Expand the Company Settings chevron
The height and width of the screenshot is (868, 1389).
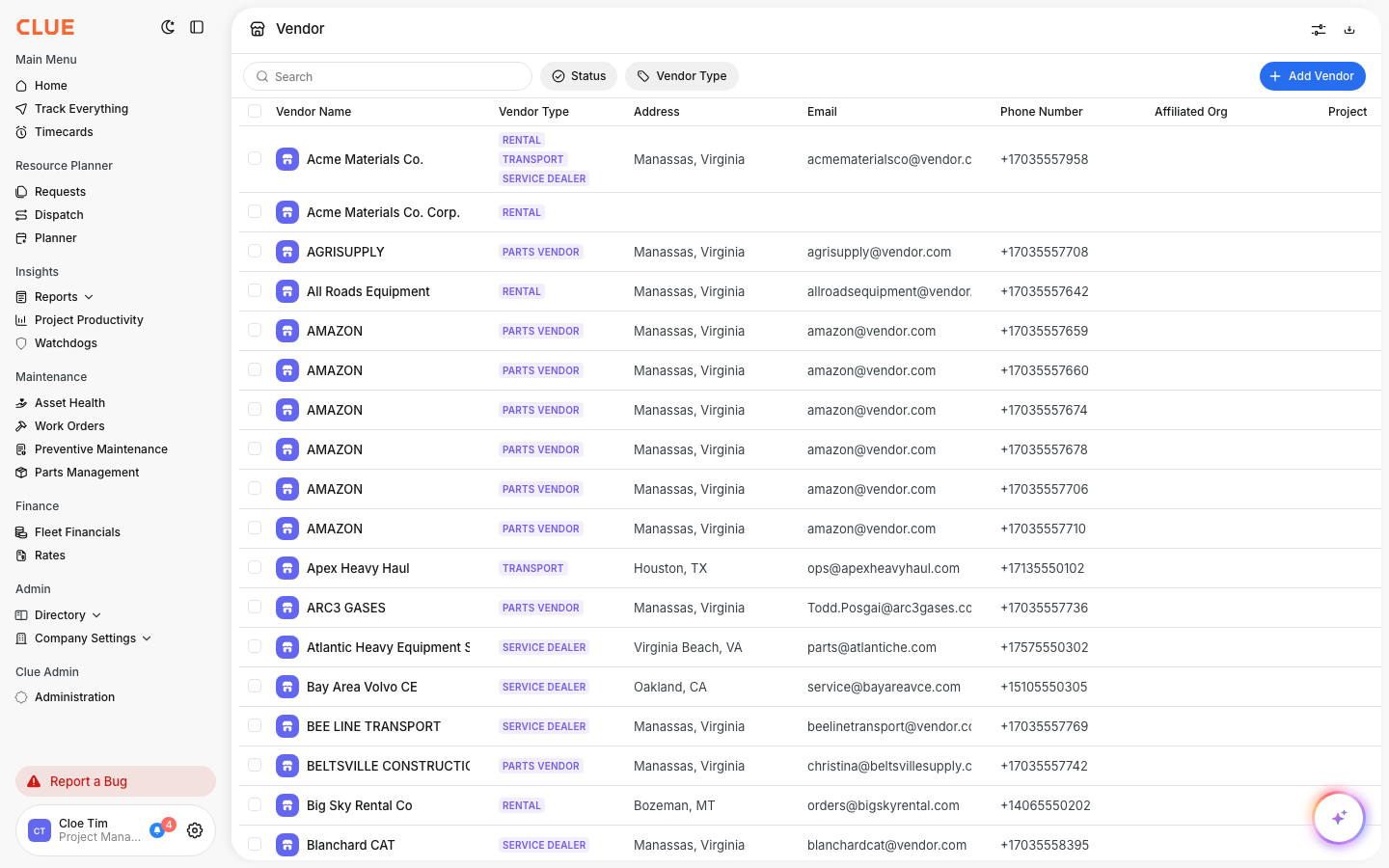[x=147, y=638]
